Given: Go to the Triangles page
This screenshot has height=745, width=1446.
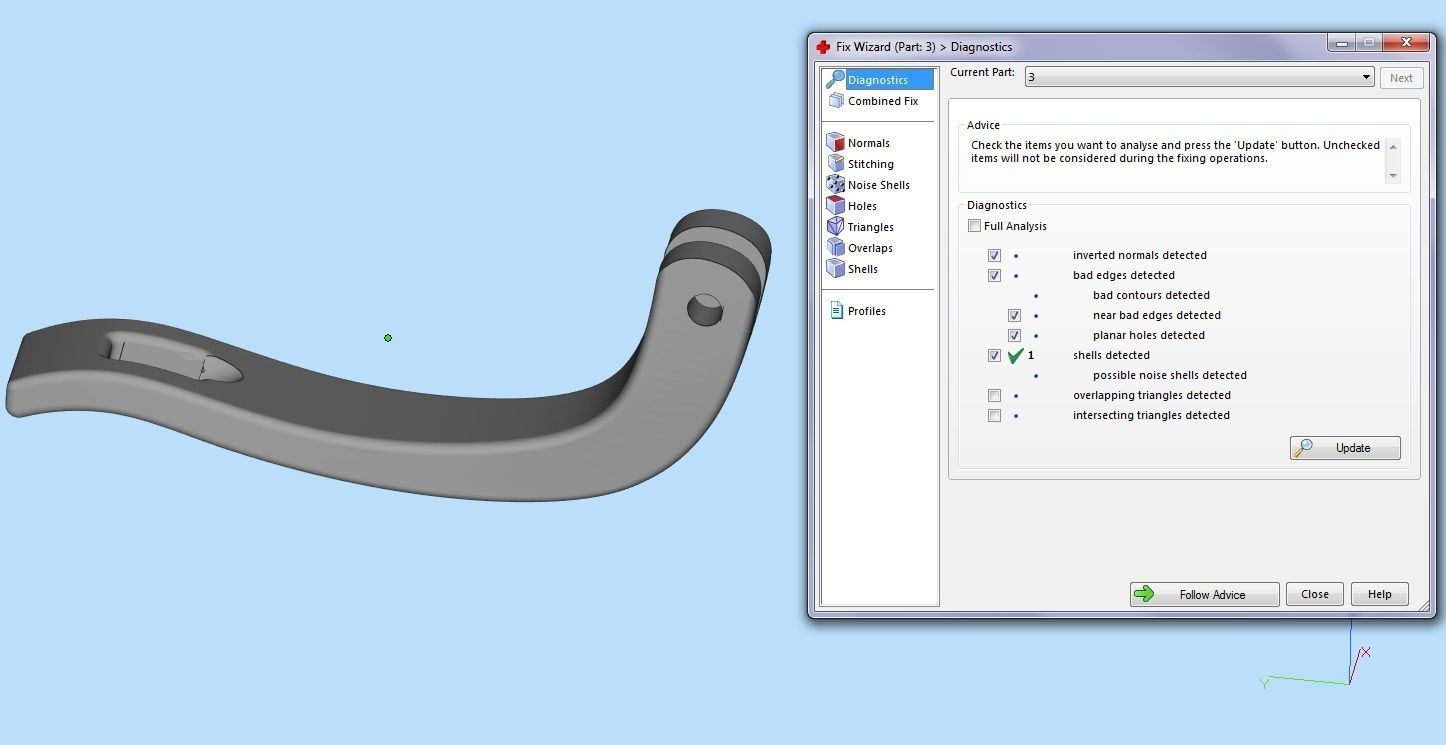Looking at the screenshot, I should pyautogui.click(x=871, y=227).
